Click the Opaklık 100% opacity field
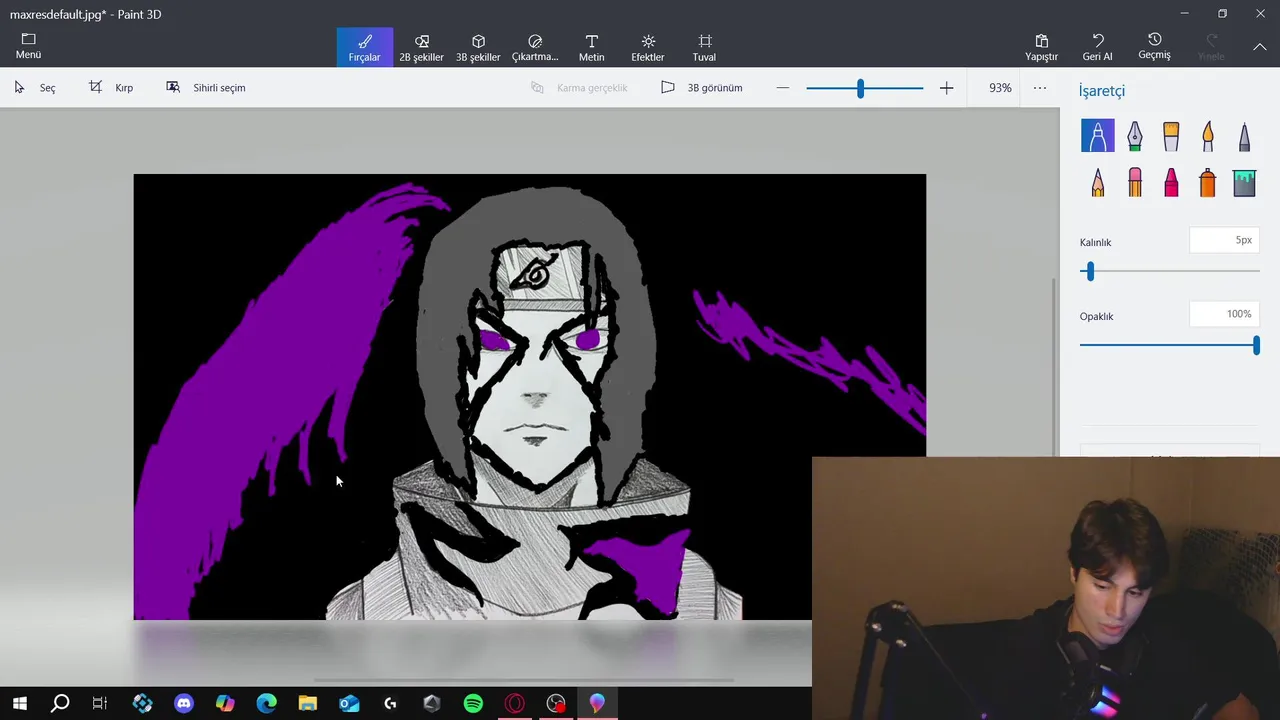Screen dimensions: 1280x720 coord(1224,314)
